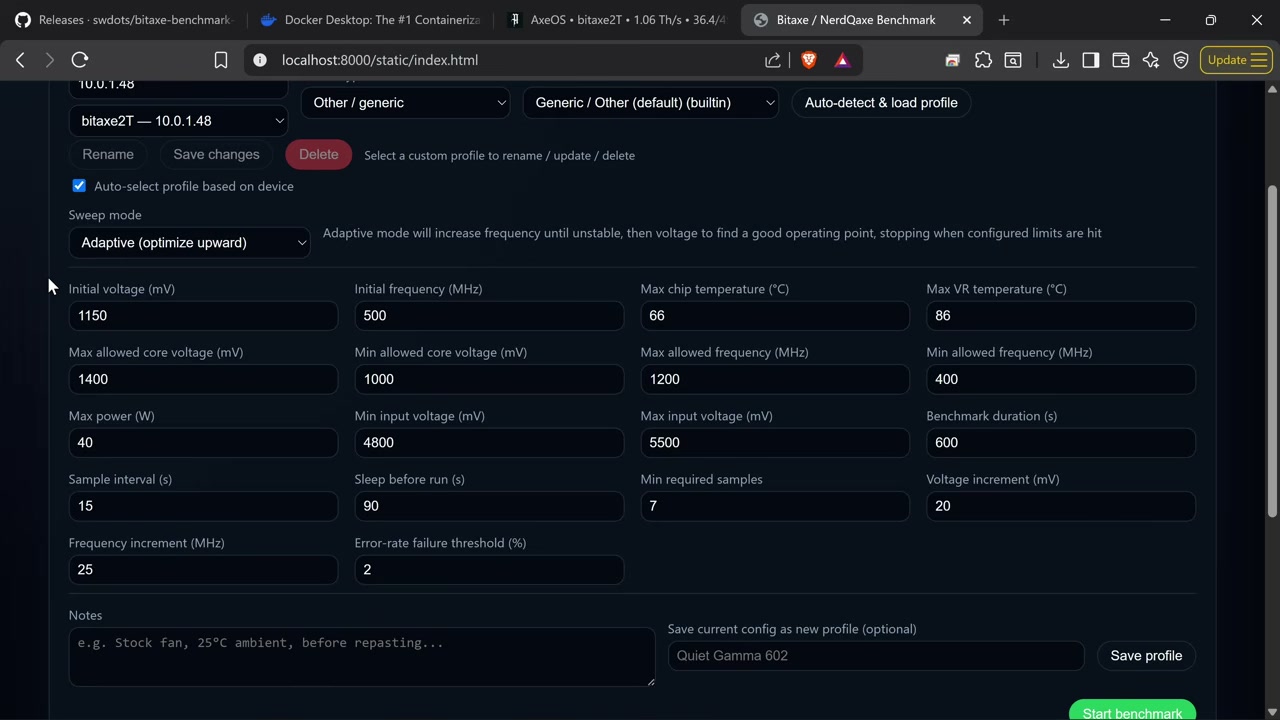Click the Start benchmark button
Viewport: 1280px width, 720px height.
1132,710
